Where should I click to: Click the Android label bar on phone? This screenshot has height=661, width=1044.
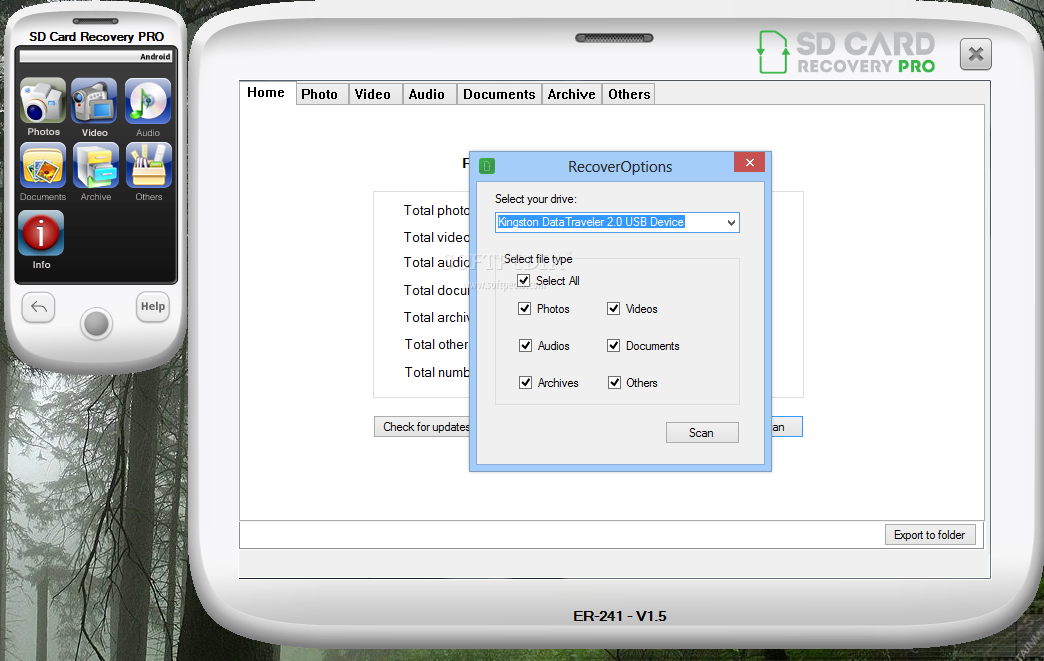pyautogui.click(x=97, y=57)
